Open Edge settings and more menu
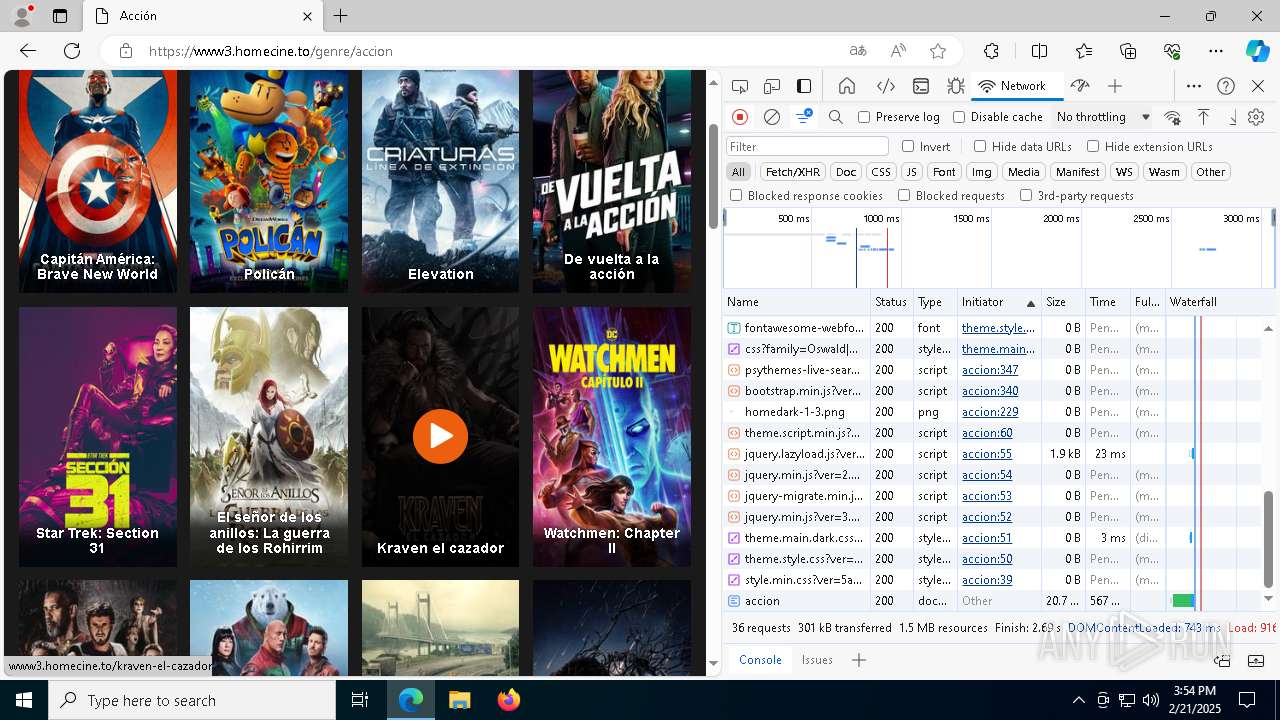This screenshot has width=1280, height=720. tap(1215, 51)
